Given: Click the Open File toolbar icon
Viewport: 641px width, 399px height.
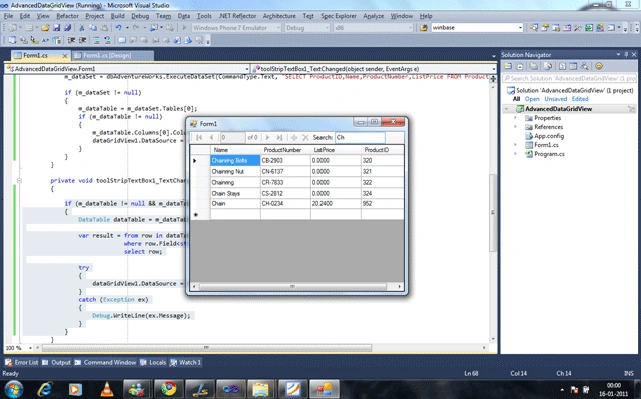Looking at the screenshot, I should 45,28.
